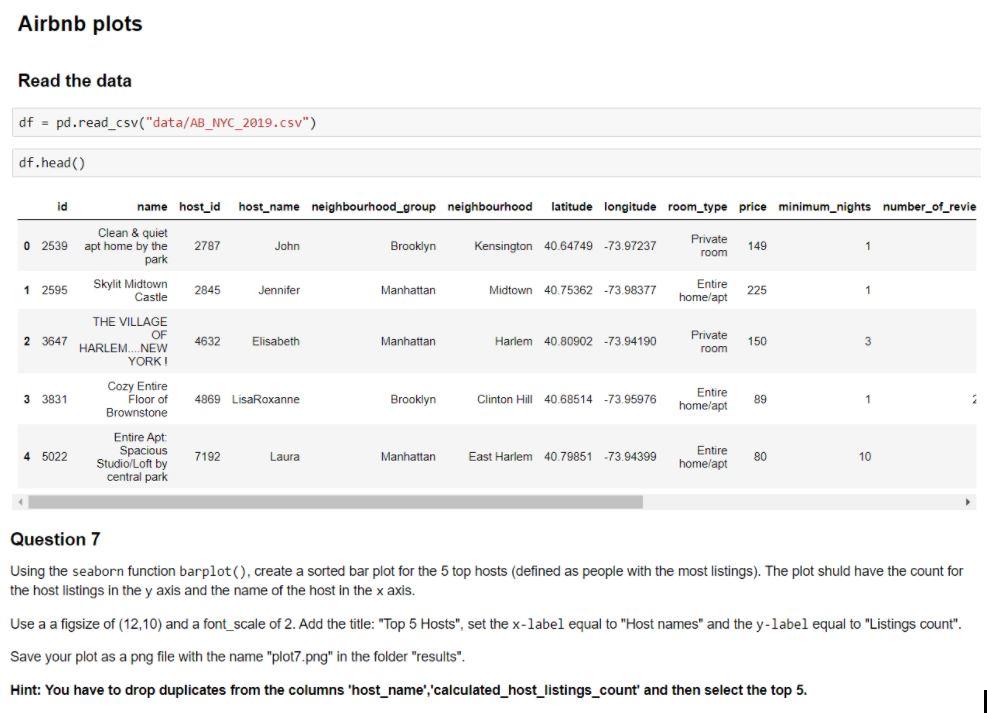987x717 pixels.
Task: Select the id cell 2539
Action: point(54,246)
